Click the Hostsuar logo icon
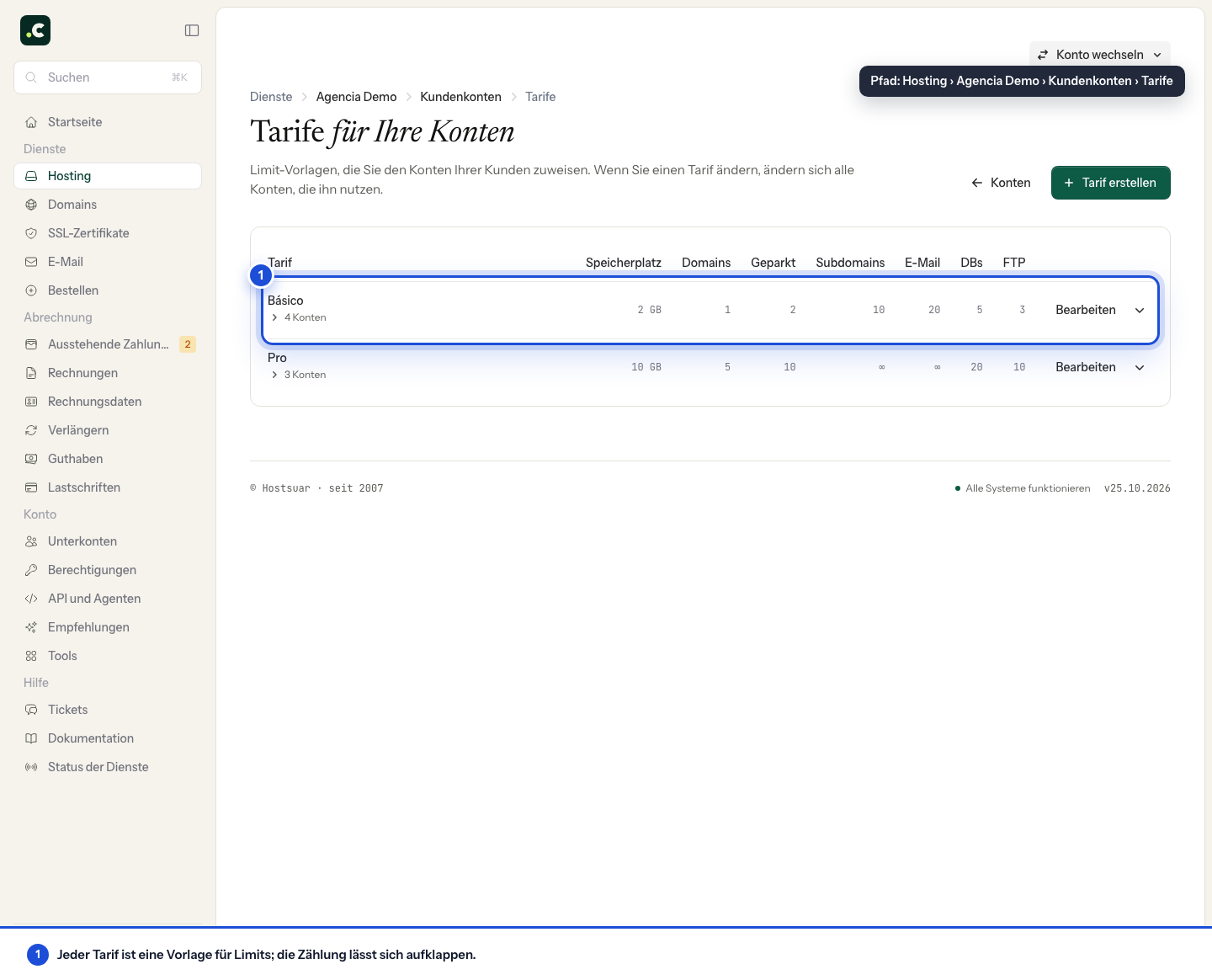Screen dimensions: 1212x980 [35, 30]
